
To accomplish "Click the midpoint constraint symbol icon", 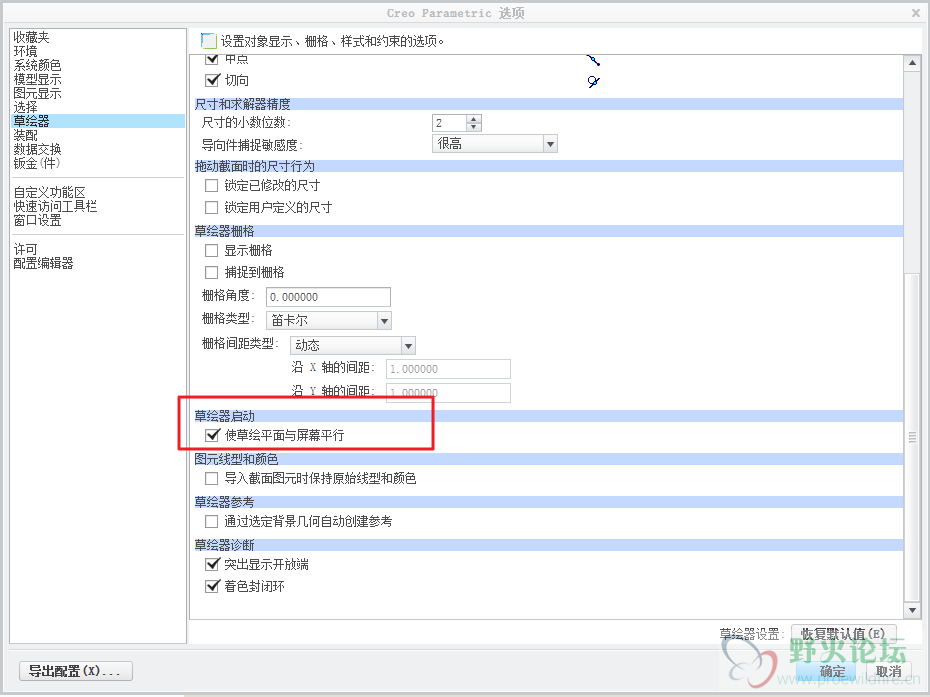I will click(x=594, y=60).
